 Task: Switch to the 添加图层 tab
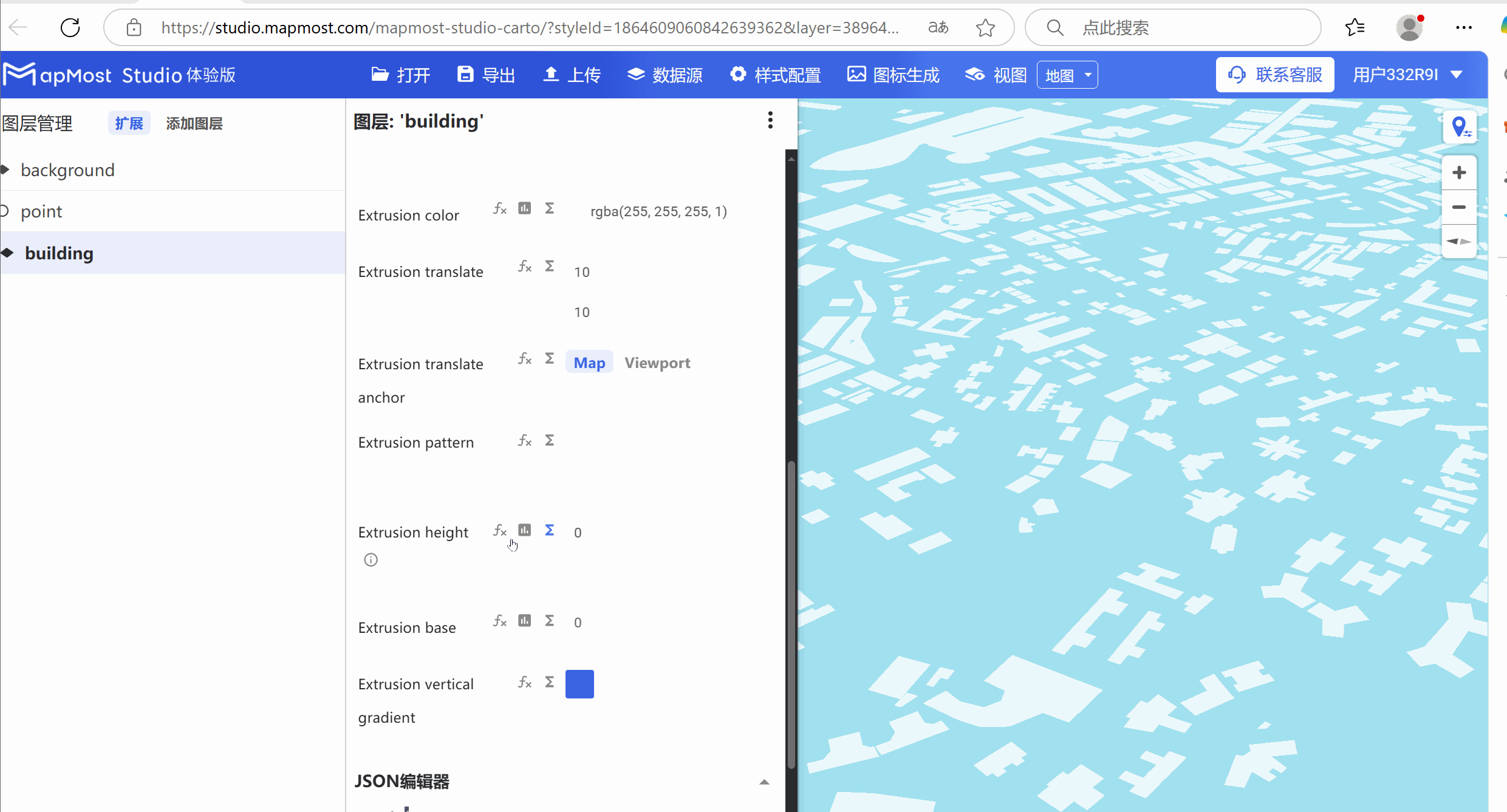pos(194,123)
